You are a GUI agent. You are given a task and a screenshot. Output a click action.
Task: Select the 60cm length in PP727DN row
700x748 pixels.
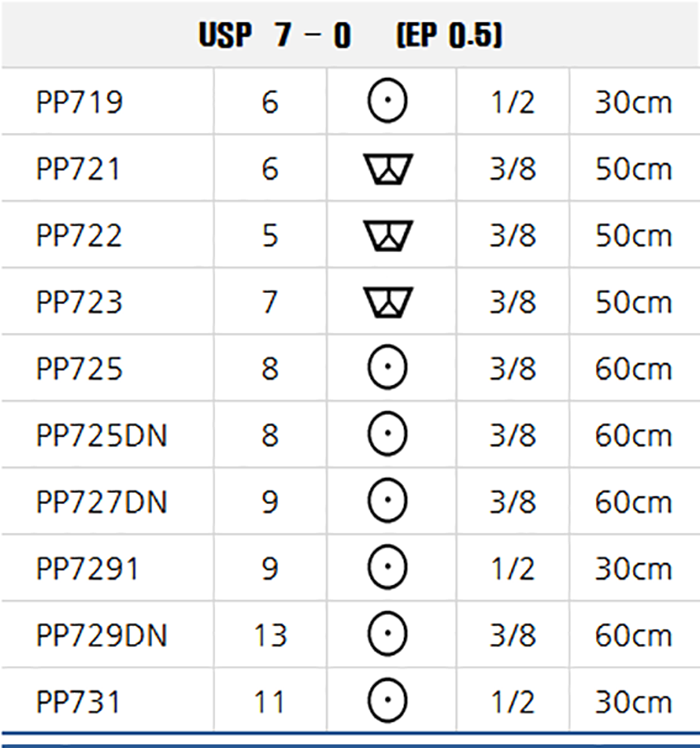[633, 502]
